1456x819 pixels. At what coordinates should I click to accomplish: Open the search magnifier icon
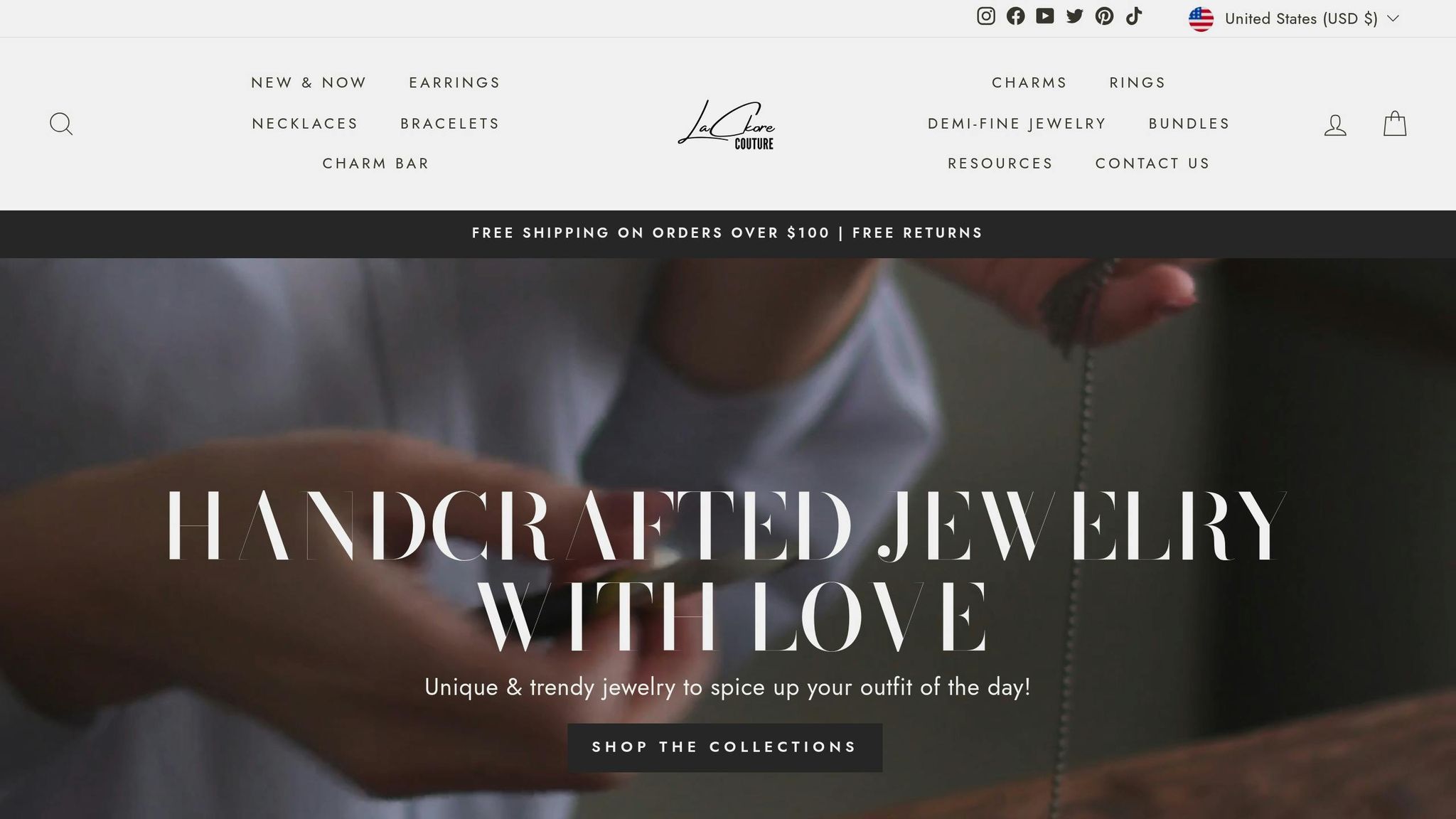pos(61,124)
